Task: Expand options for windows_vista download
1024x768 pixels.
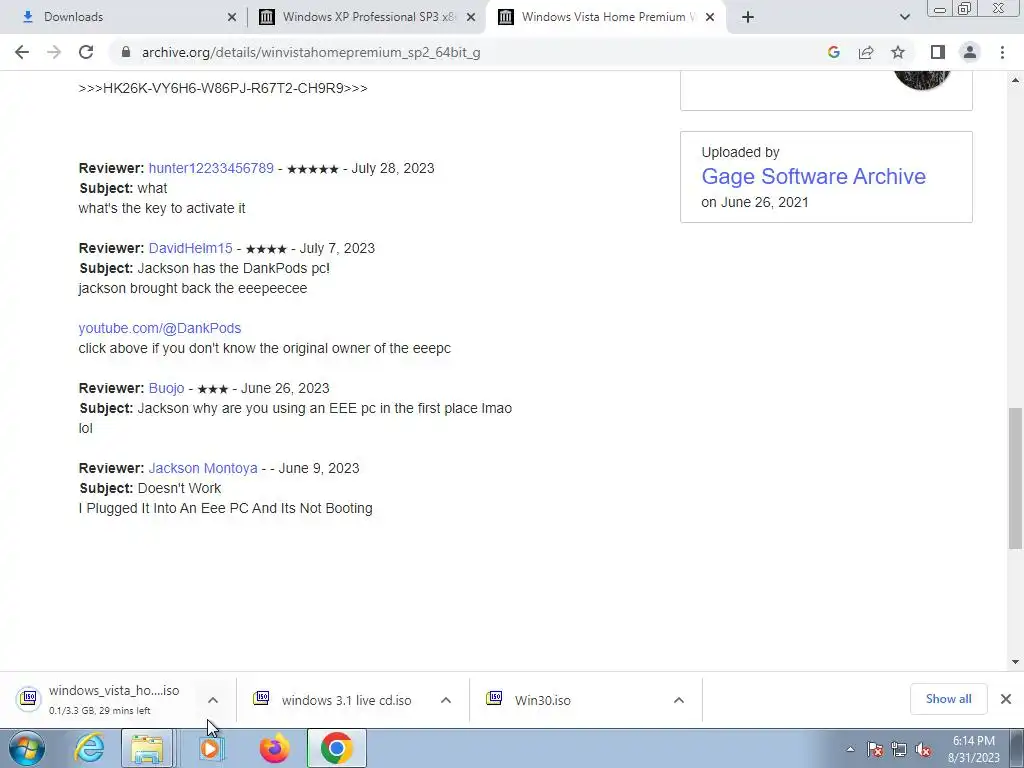Action: tap(213, 700)
